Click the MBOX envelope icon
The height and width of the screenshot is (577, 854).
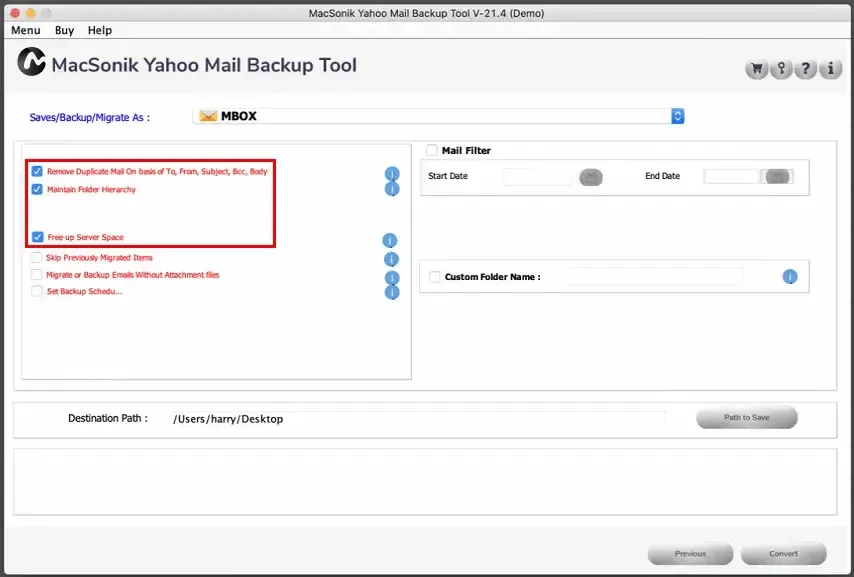coord(208,116)
